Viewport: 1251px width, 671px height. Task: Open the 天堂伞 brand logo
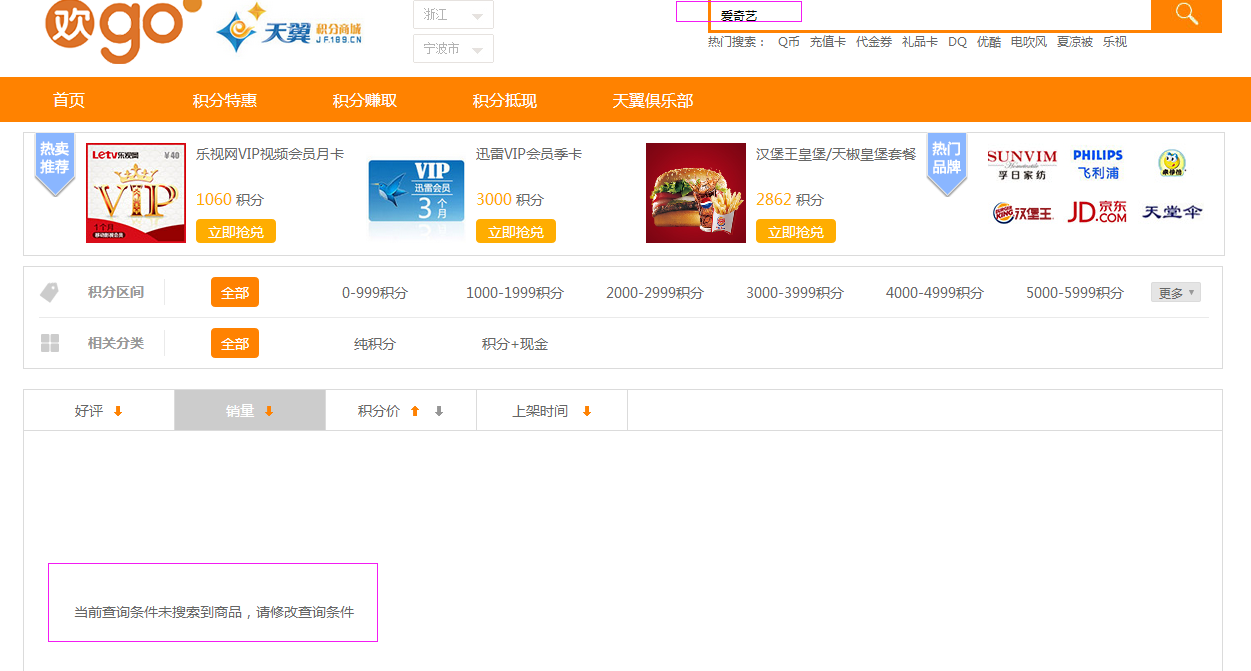1172,212
